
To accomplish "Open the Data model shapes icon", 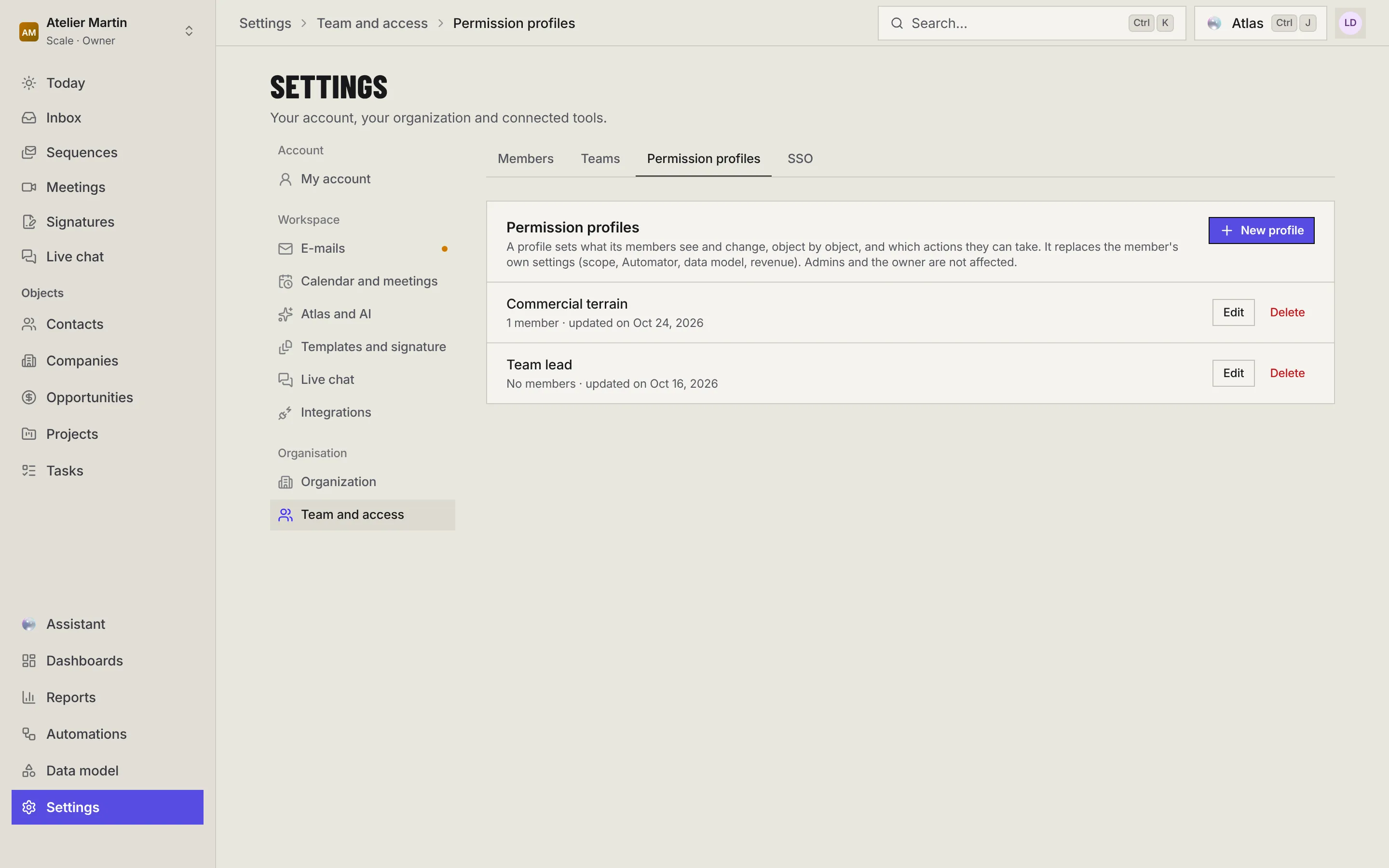I will pos(29,771).
